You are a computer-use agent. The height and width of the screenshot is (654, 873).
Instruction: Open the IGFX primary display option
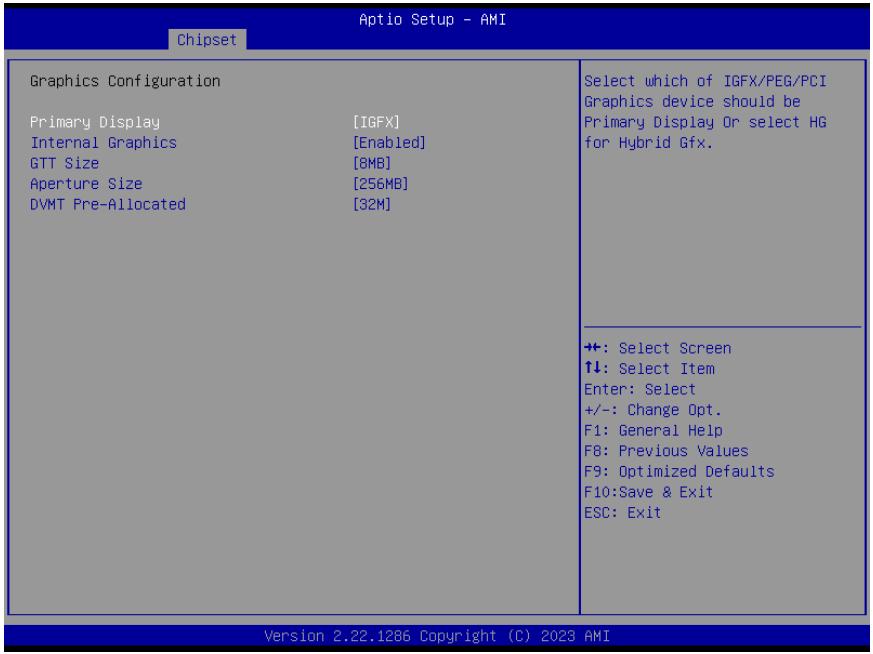[376, 122]
